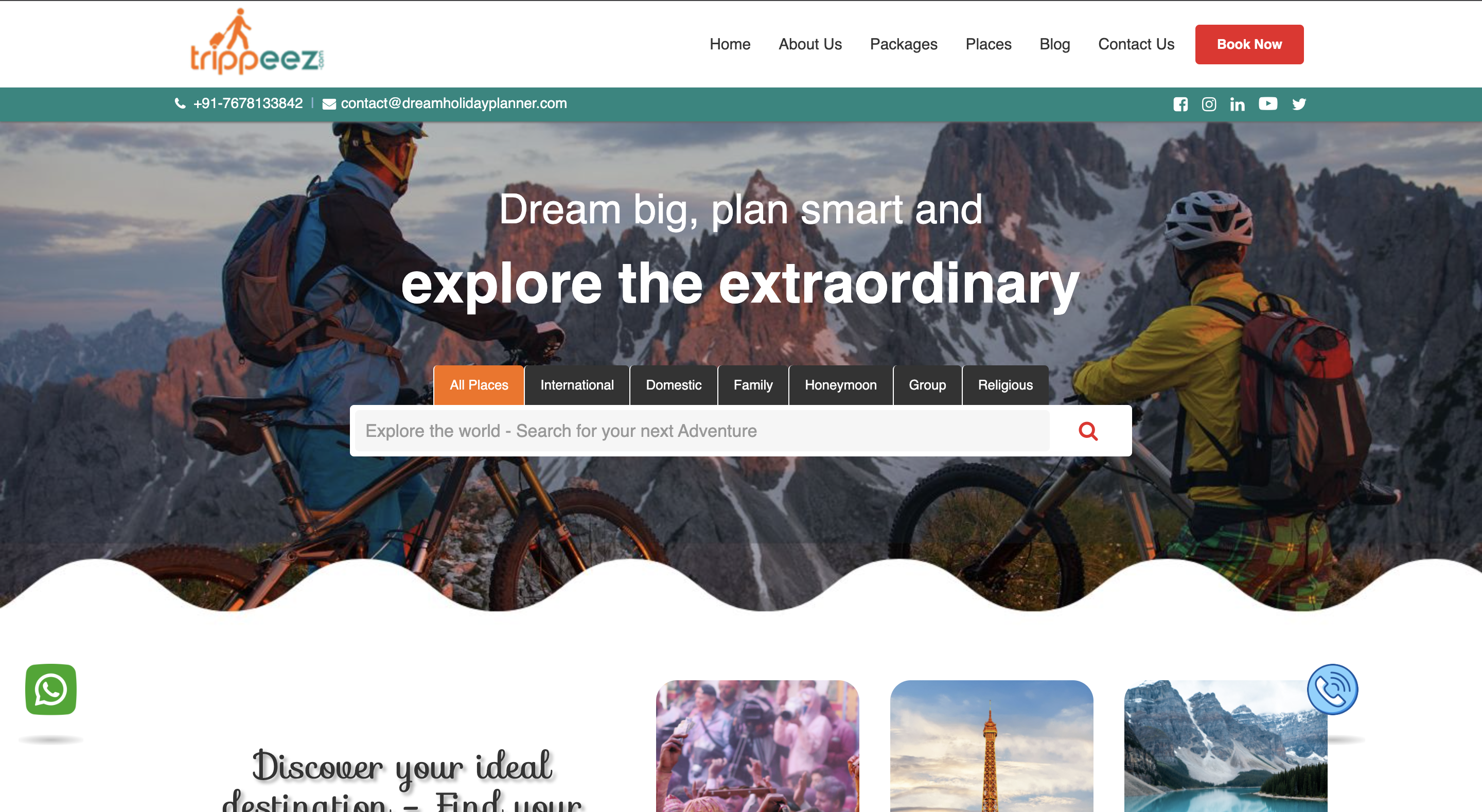
Task: Click the Book Now button
Action: tap(1249, 44)
